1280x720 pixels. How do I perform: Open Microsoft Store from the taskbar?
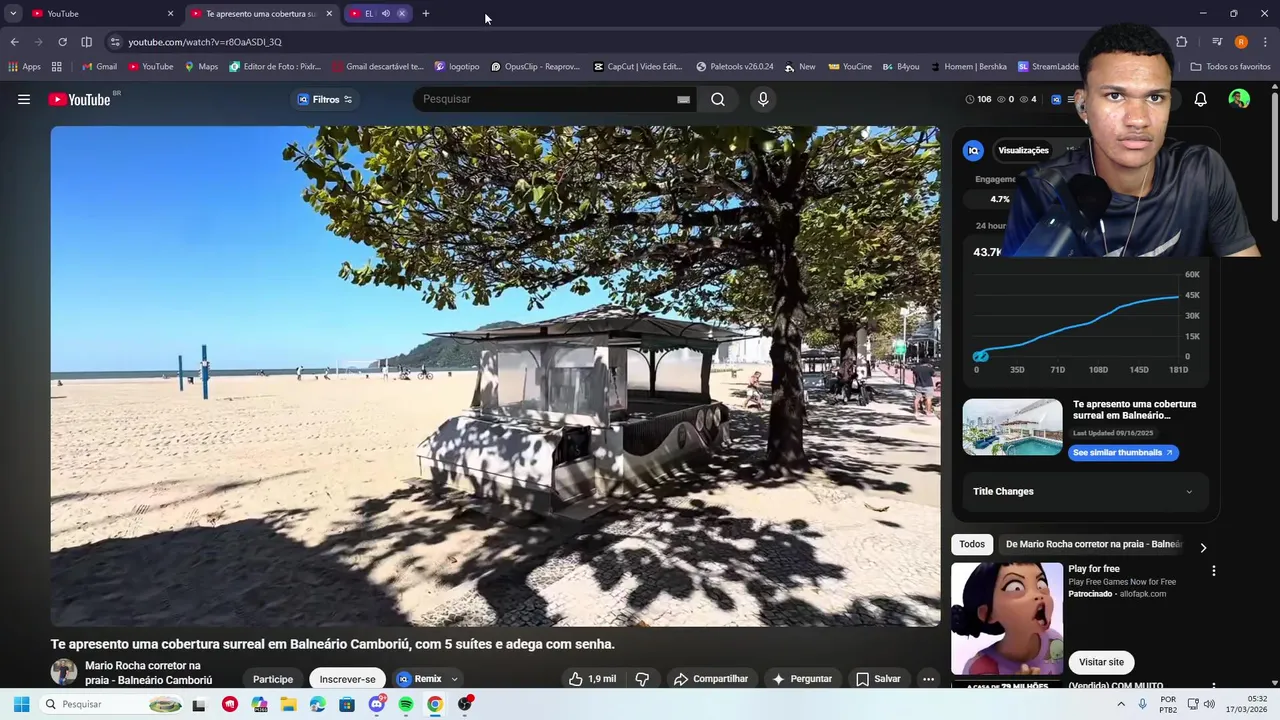click(347, 704)
